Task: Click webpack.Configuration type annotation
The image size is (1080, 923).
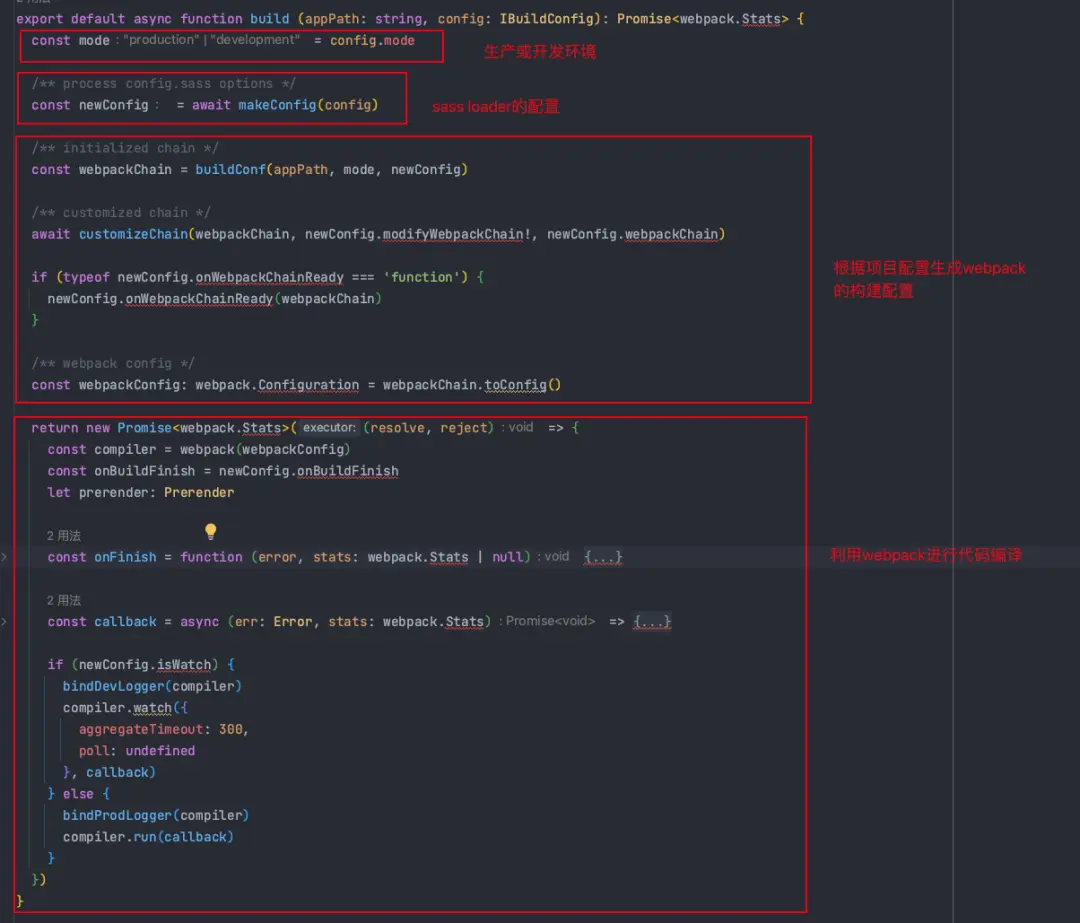Action: point(277,384)
